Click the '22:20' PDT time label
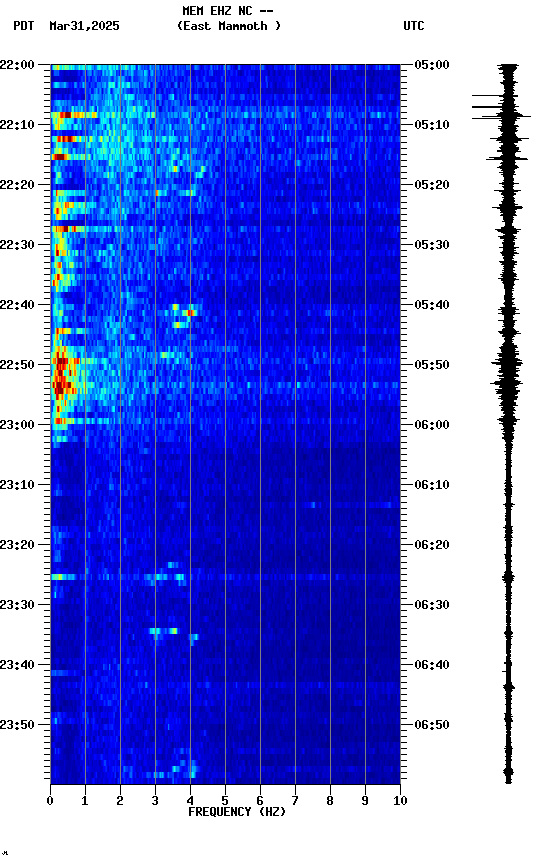Image resolution: width=552 pixels, height=864 pixels. point(17,185)
